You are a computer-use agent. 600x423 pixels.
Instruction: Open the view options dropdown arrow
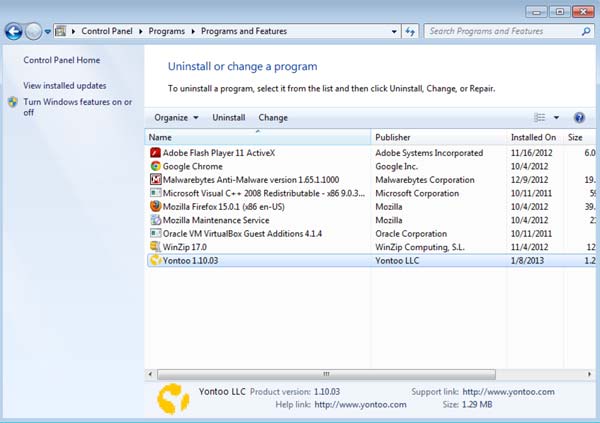[x=556, y=118]
